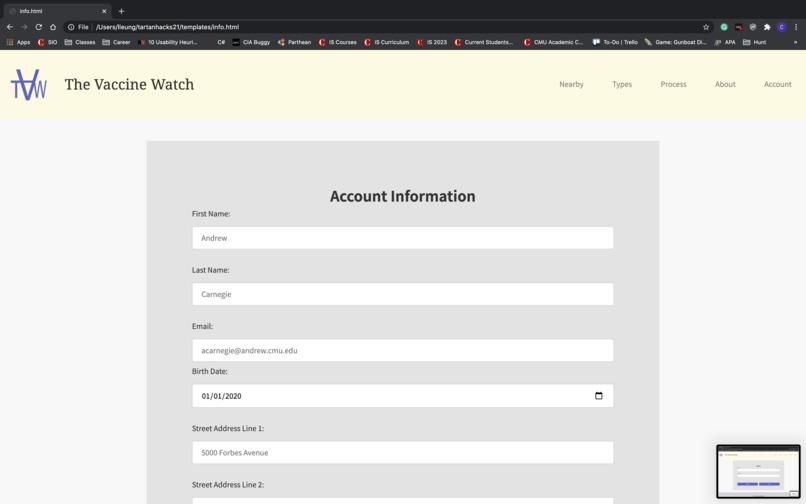Click the Email: label
Screen dimensions: 806x504
202,326
